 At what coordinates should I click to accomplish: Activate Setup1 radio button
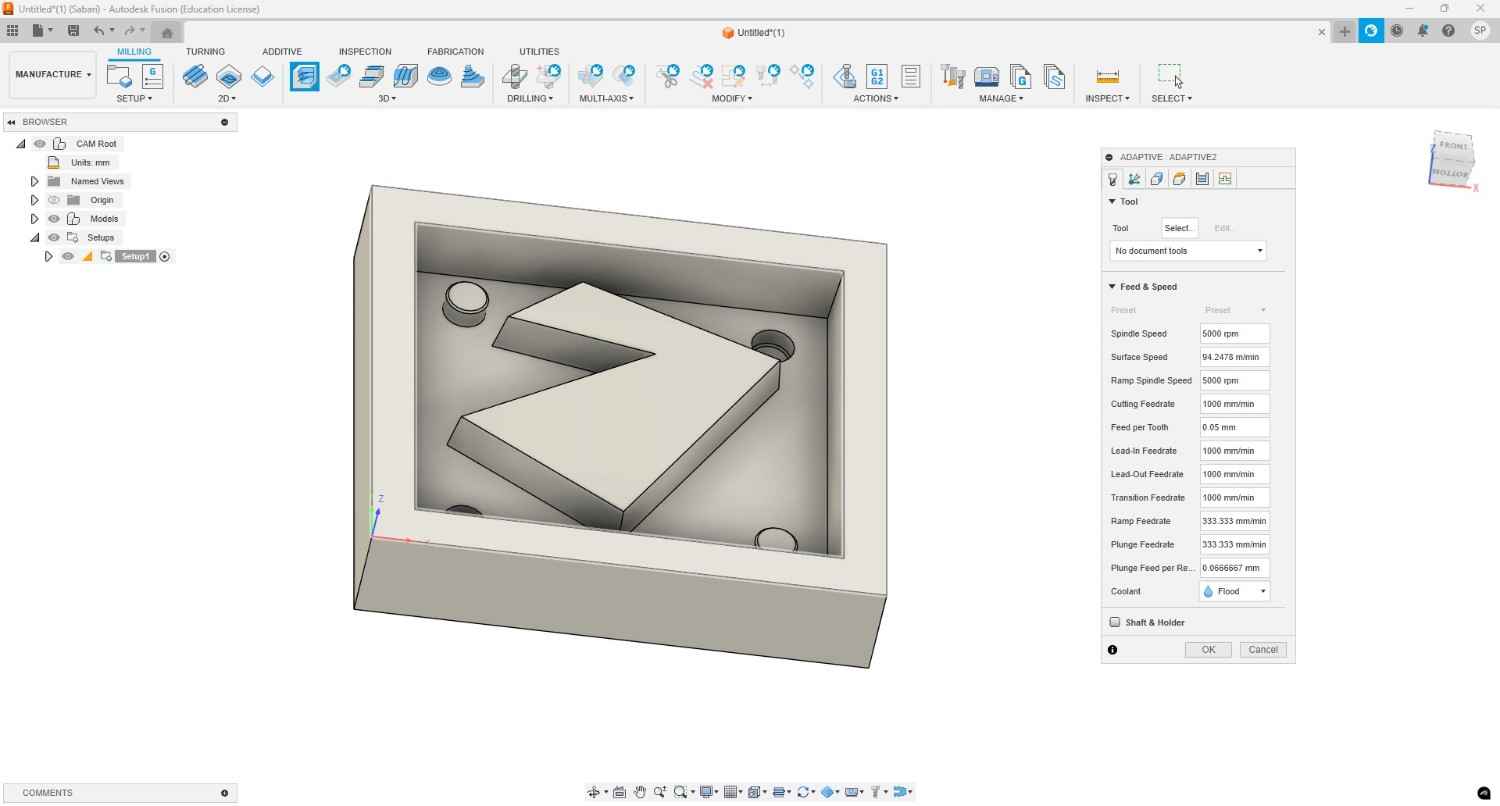tap(165, 257)
